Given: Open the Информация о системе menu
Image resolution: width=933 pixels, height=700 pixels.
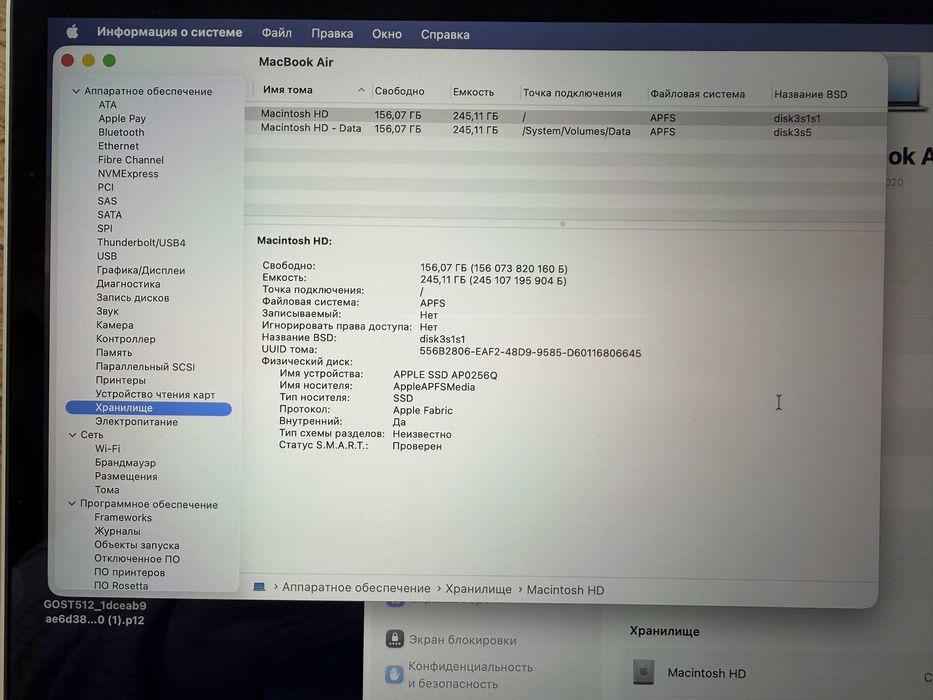Looking at the screenshot, I should point(170,32).
